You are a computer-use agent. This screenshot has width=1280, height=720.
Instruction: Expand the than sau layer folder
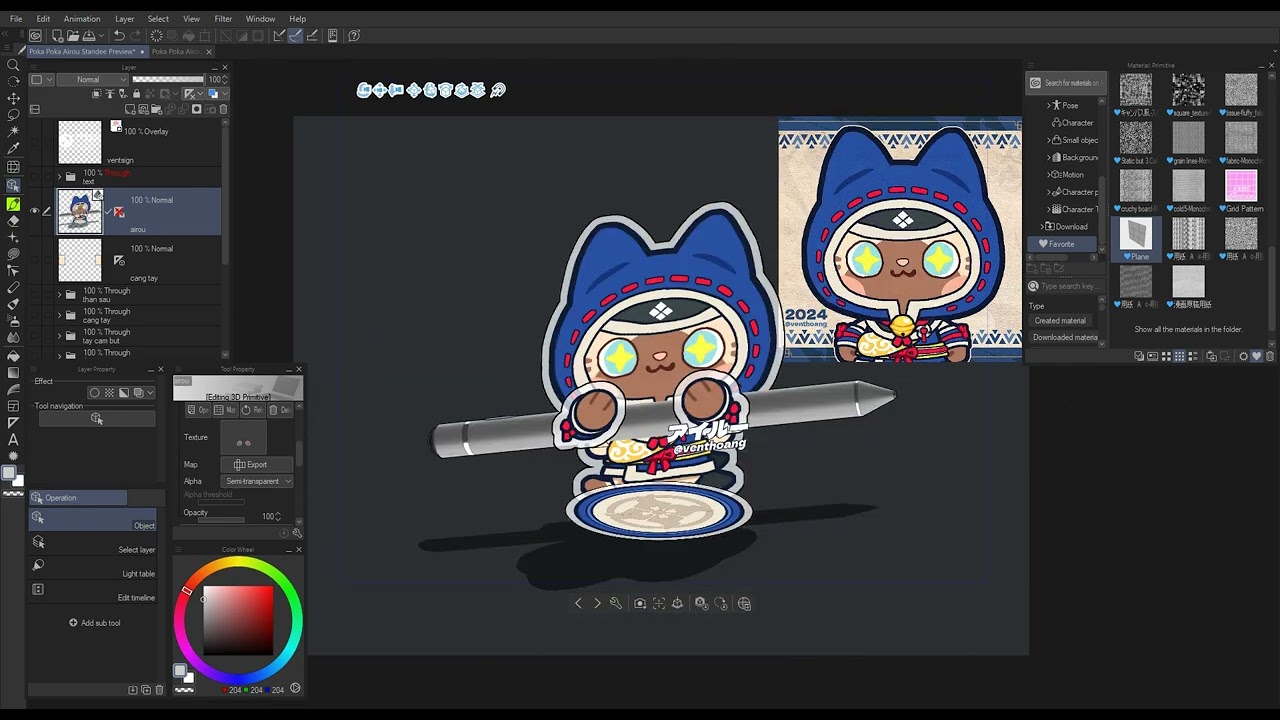coord(59,295)
